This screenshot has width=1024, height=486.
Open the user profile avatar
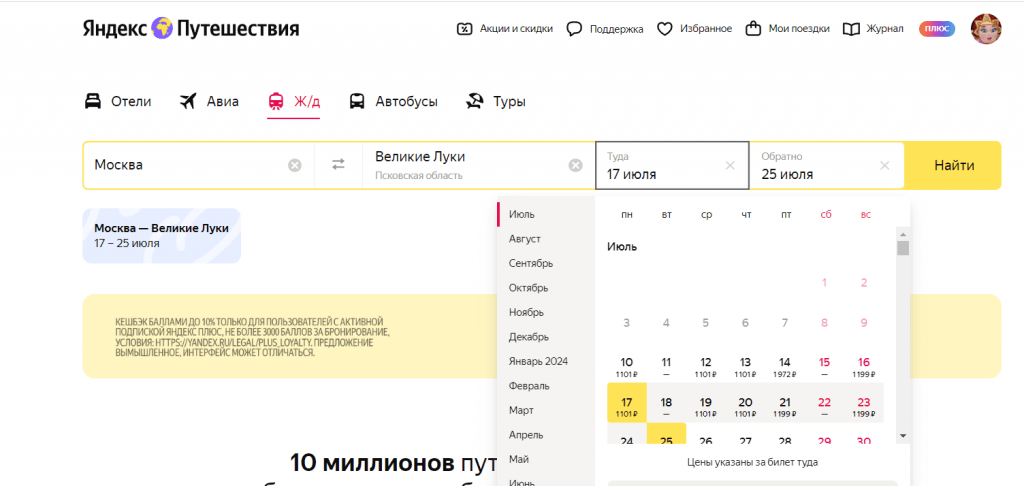(x=985, y=29)
